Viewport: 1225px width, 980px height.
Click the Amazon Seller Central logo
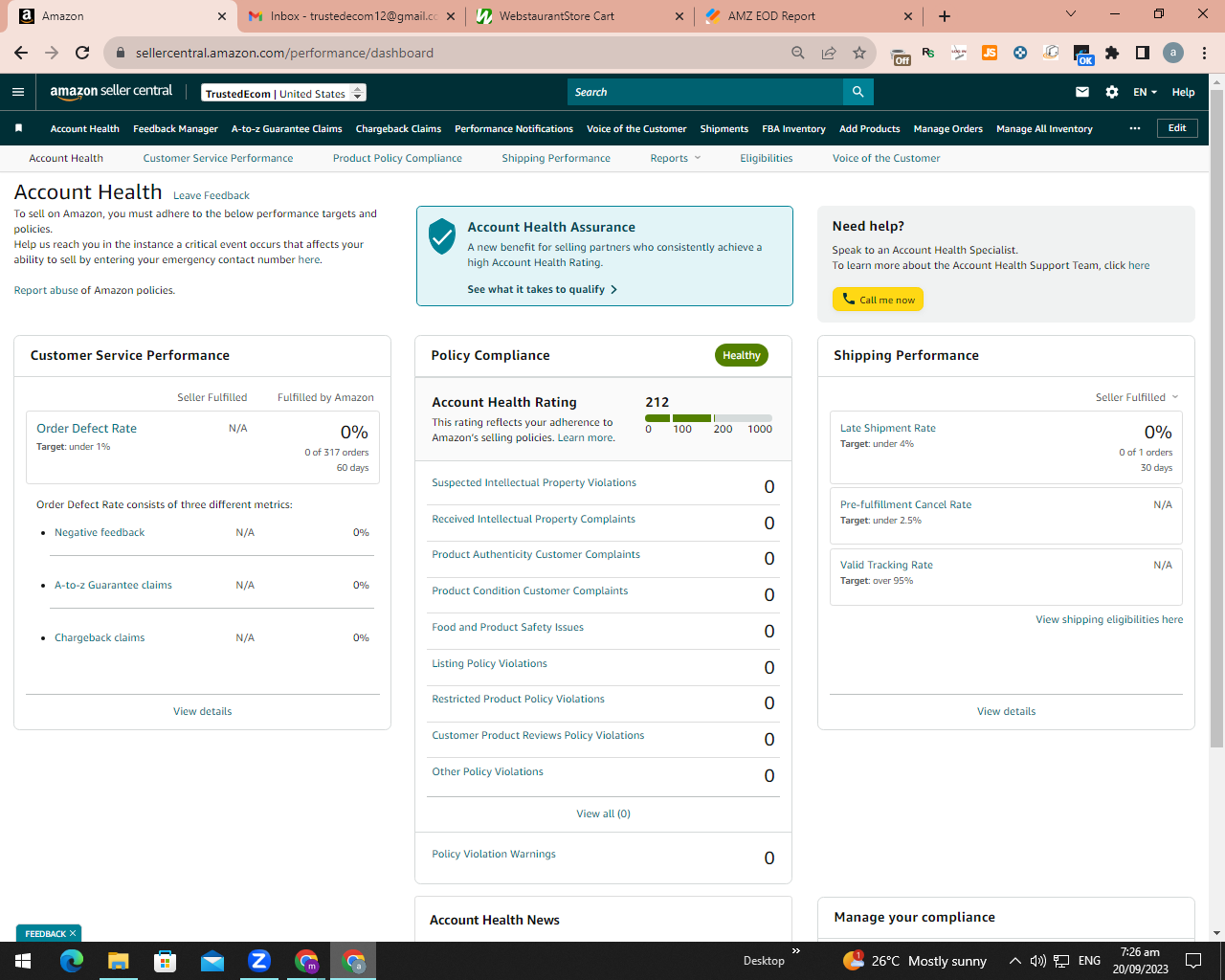pos(111,91)
